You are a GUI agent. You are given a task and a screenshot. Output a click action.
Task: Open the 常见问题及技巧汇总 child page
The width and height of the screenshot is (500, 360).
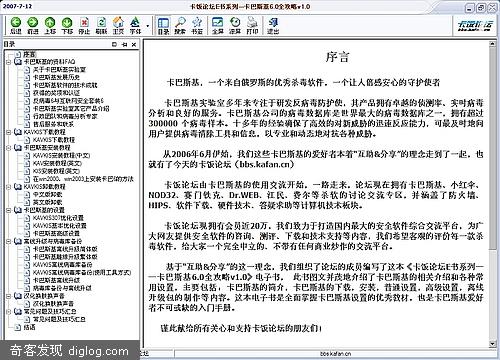[x=59, y=319]
